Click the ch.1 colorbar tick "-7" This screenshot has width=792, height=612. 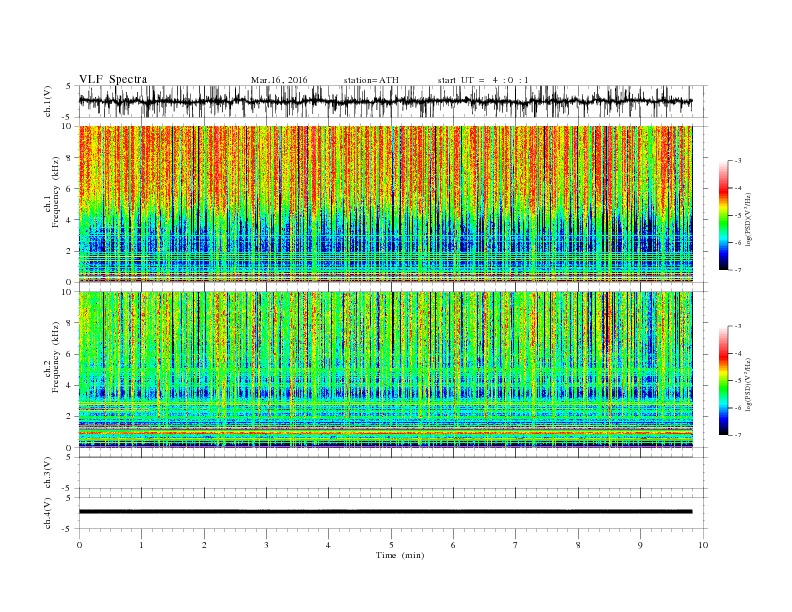[x=738, y=270]
